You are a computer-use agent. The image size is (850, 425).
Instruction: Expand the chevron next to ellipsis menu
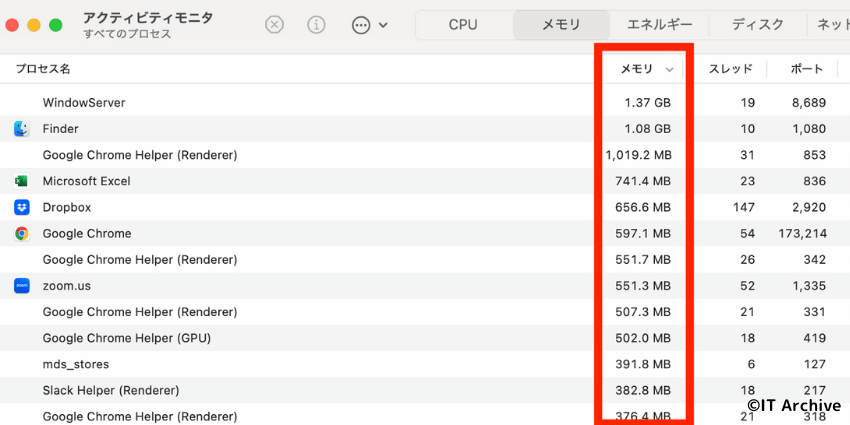[x=383, y=25]
